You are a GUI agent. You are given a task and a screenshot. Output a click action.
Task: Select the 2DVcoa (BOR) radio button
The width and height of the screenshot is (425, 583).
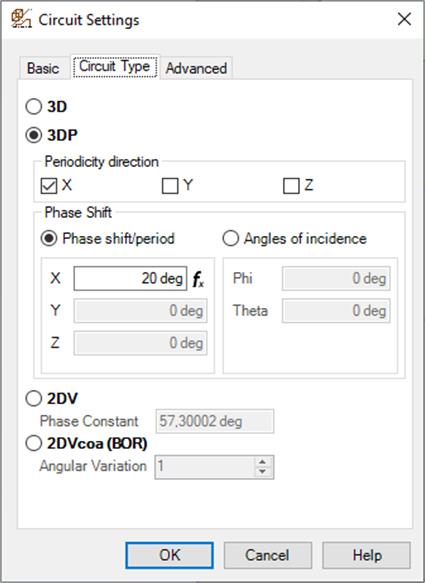click(x=34, y=443)
